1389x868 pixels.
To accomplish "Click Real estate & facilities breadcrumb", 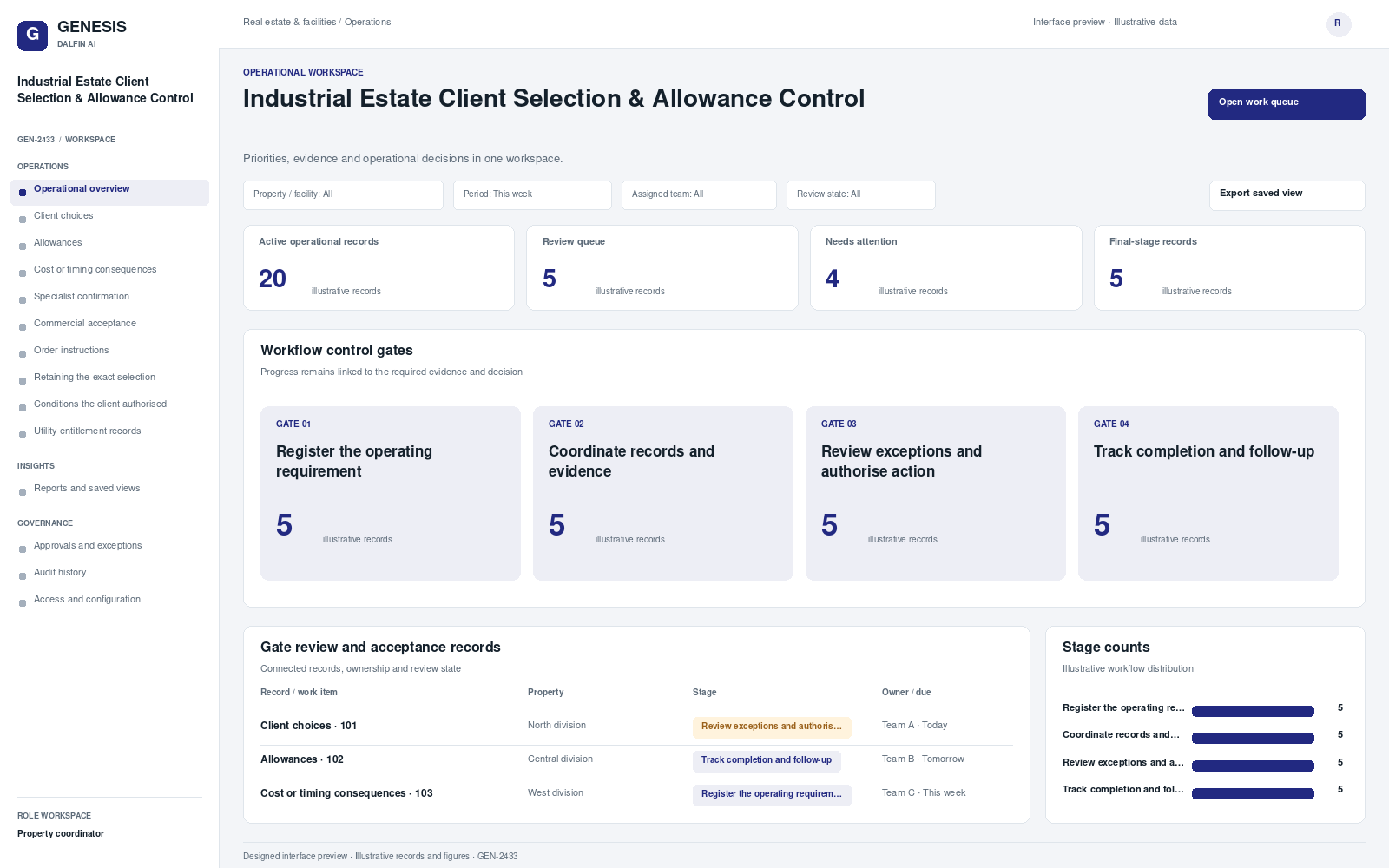I will [290, 23].
